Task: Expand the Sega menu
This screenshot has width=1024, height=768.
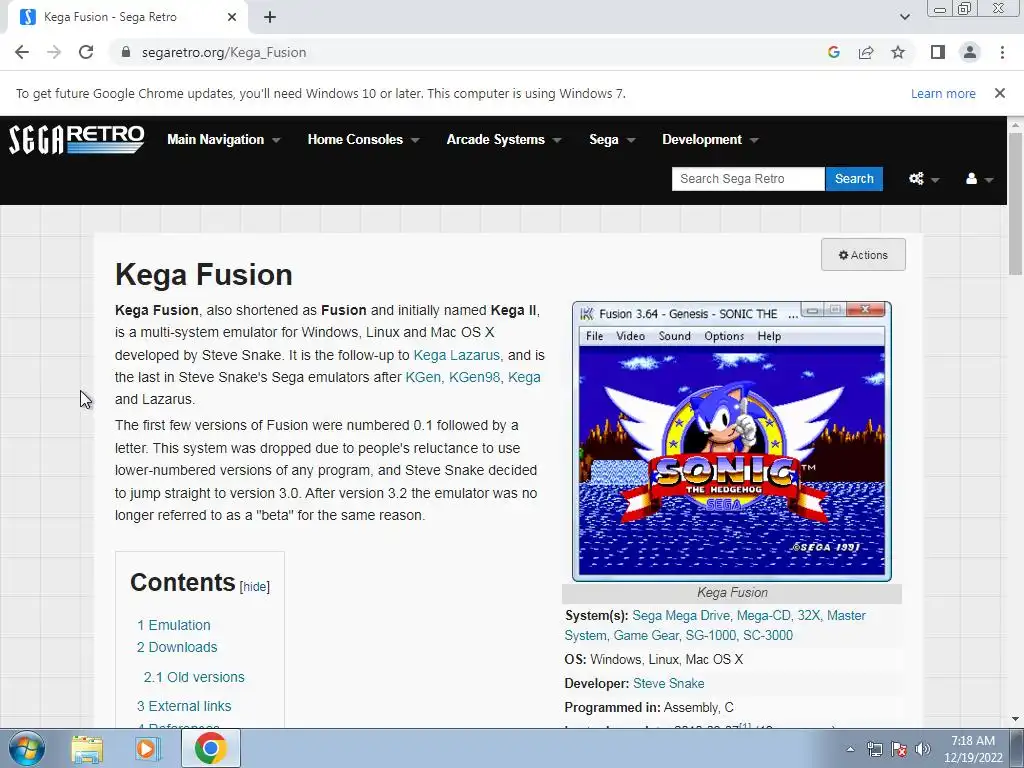Action: point(612,140)
